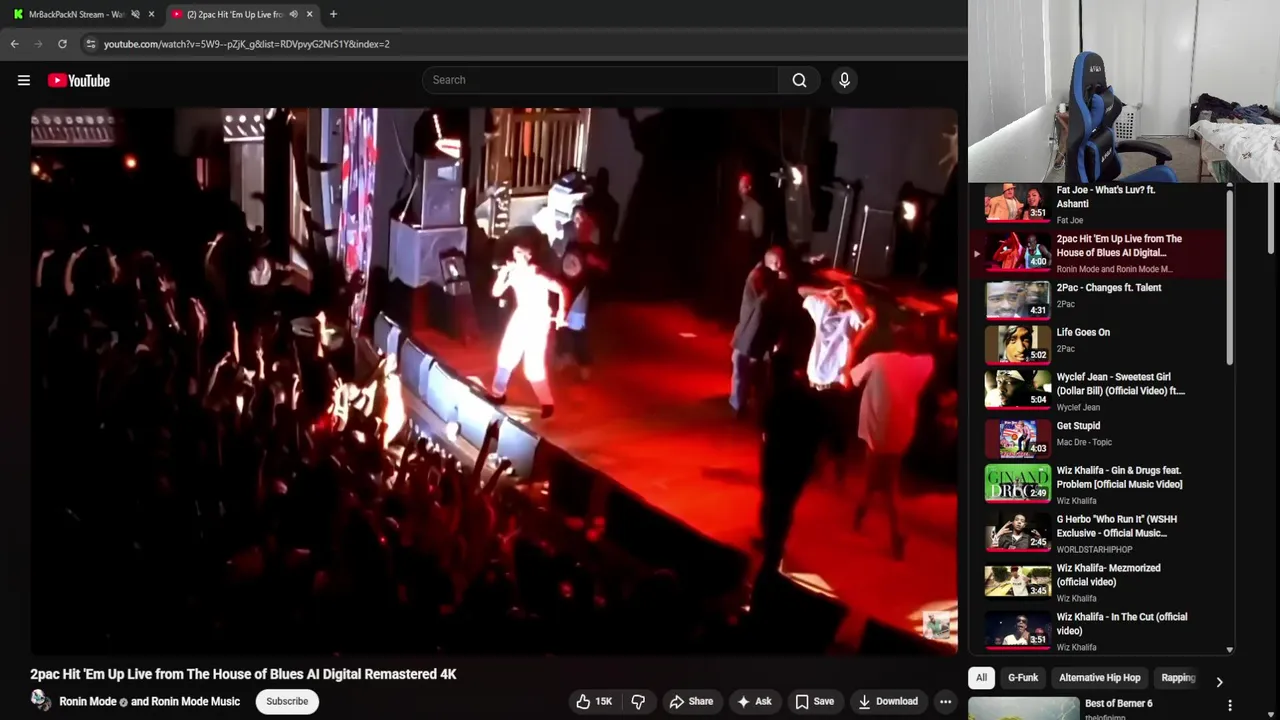Image resolution: width=1280 pixels, height=720 pixels.
Task: Play Wyclef Jean - Sweetest Girl thumbnail
Action: point(1017,388)
